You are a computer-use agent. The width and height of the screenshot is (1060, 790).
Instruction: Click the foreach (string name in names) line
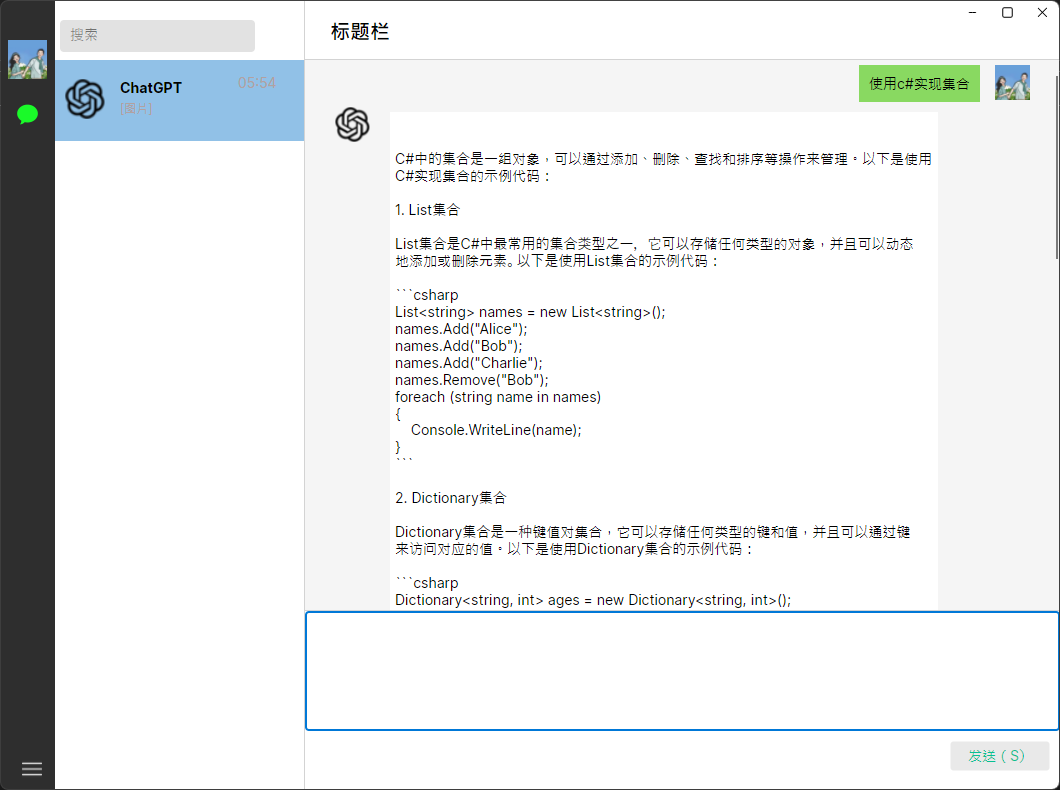498,397
